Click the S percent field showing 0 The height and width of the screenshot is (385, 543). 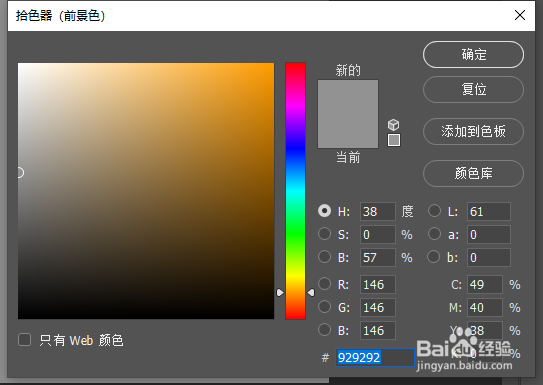point(377,234)
